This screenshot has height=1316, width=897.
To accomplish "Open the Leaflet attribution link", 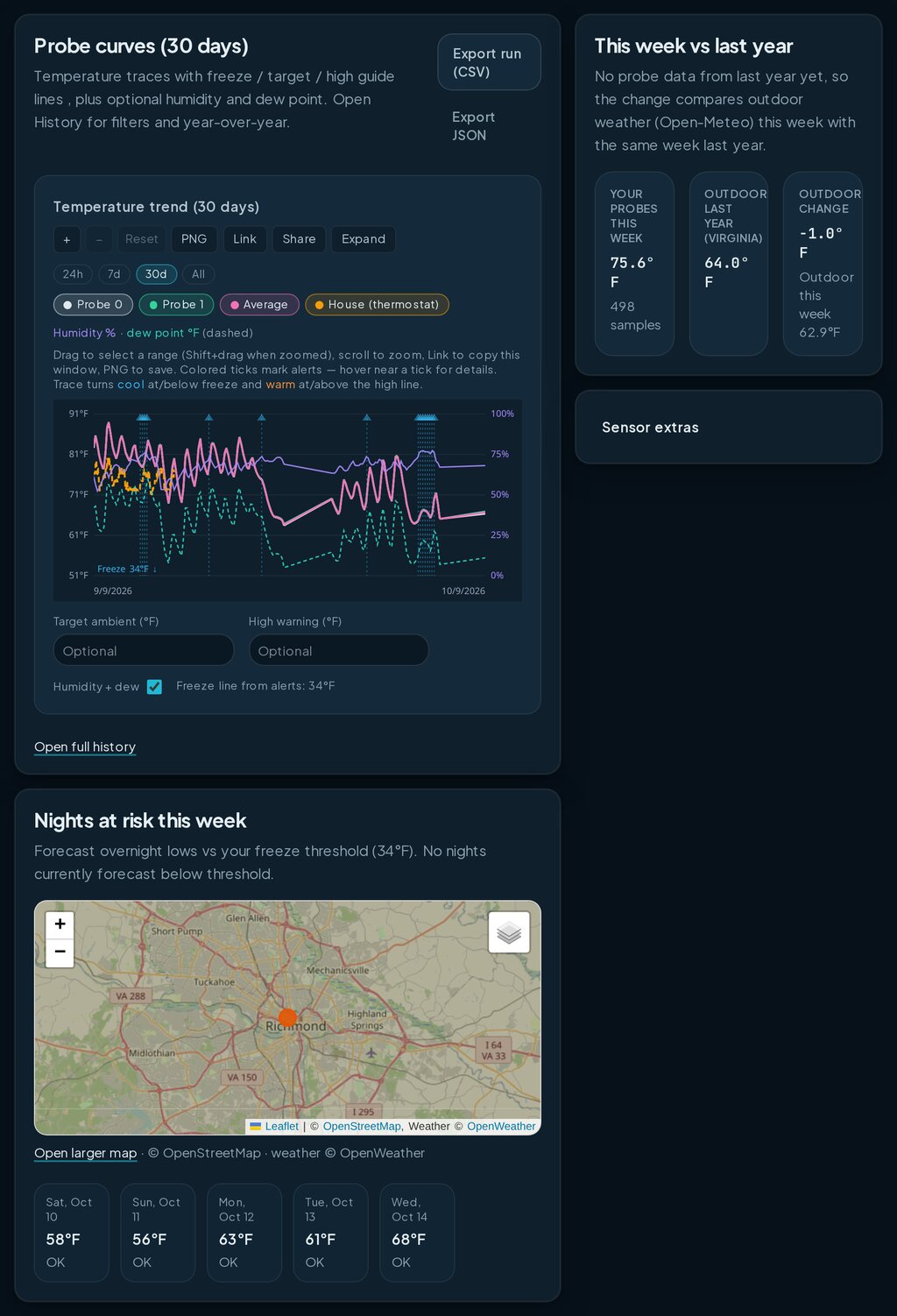I will (274, 1127).
